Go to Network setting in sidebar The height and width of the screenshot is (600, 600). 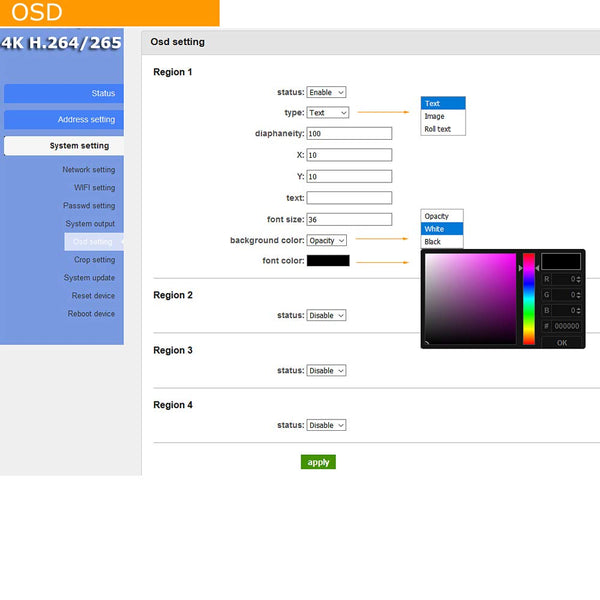88,170
